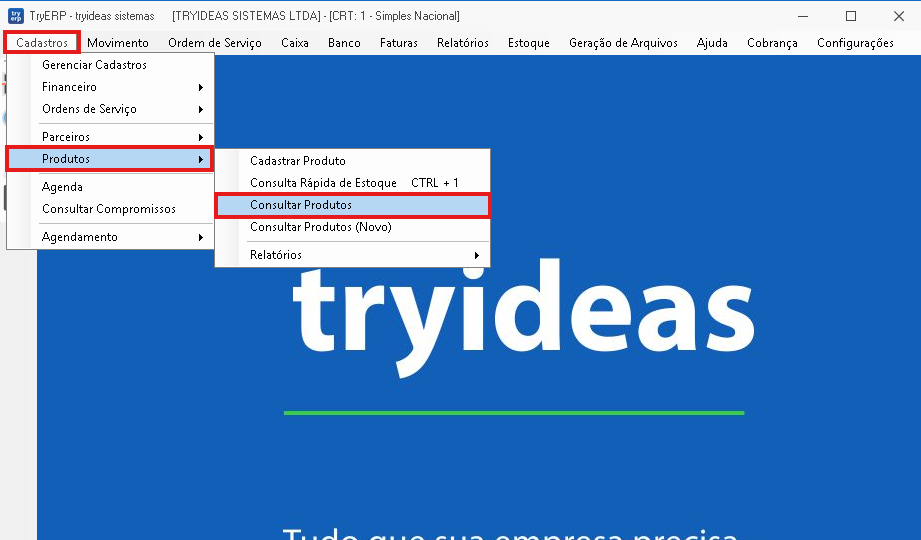
Task: Open the Ordem de Serviço menu
Action: [x=214, y=43]
